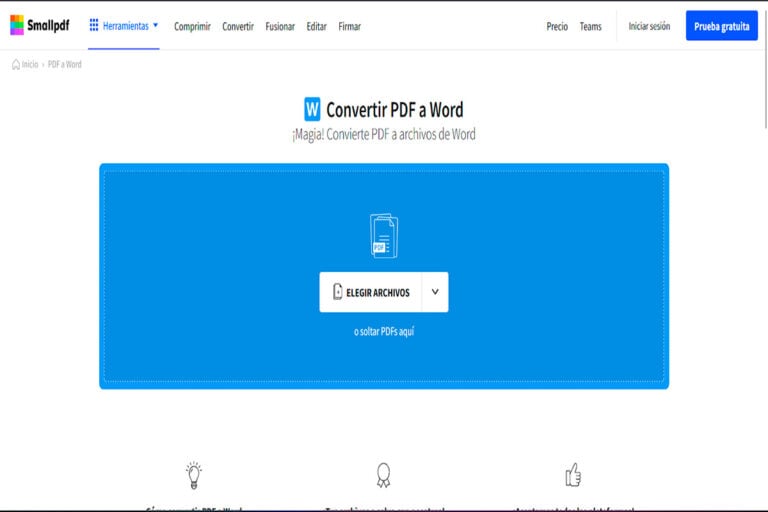Expand the file source dropdown arrow

click(435, 292)
